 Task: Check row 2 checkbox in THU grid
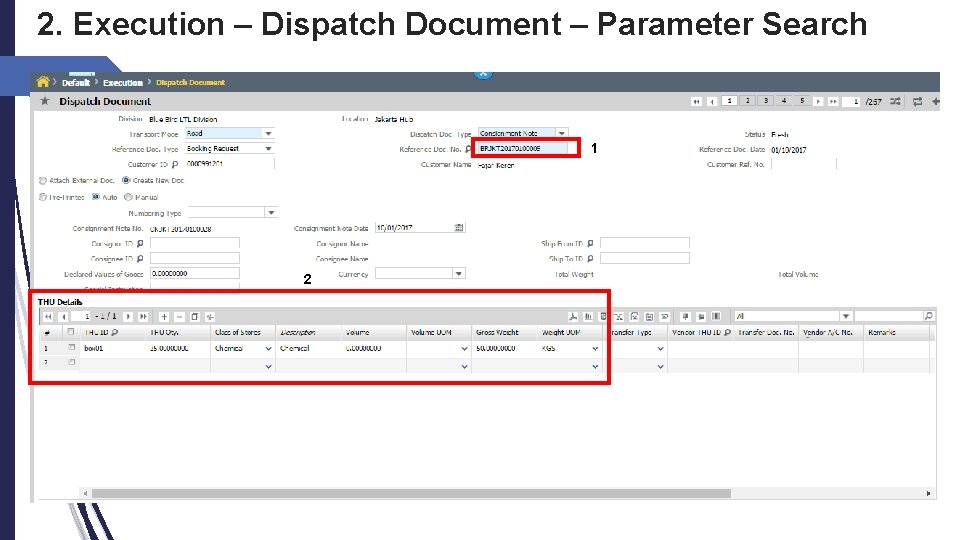click(x=71, y=362)
